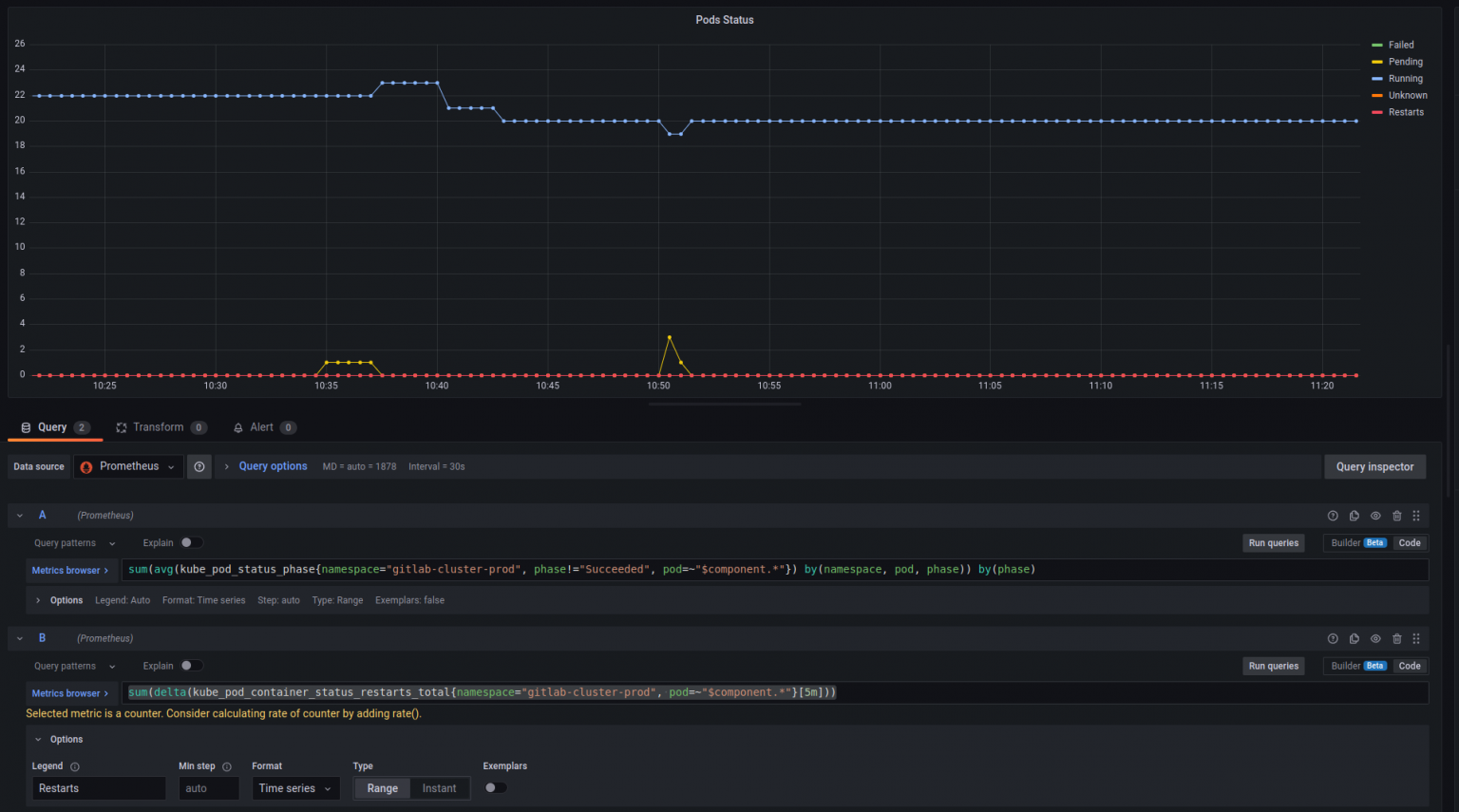Duplicate query B with the copy icon
The width and height of the screenshot is (1459, 812).
pos(1354,639)
